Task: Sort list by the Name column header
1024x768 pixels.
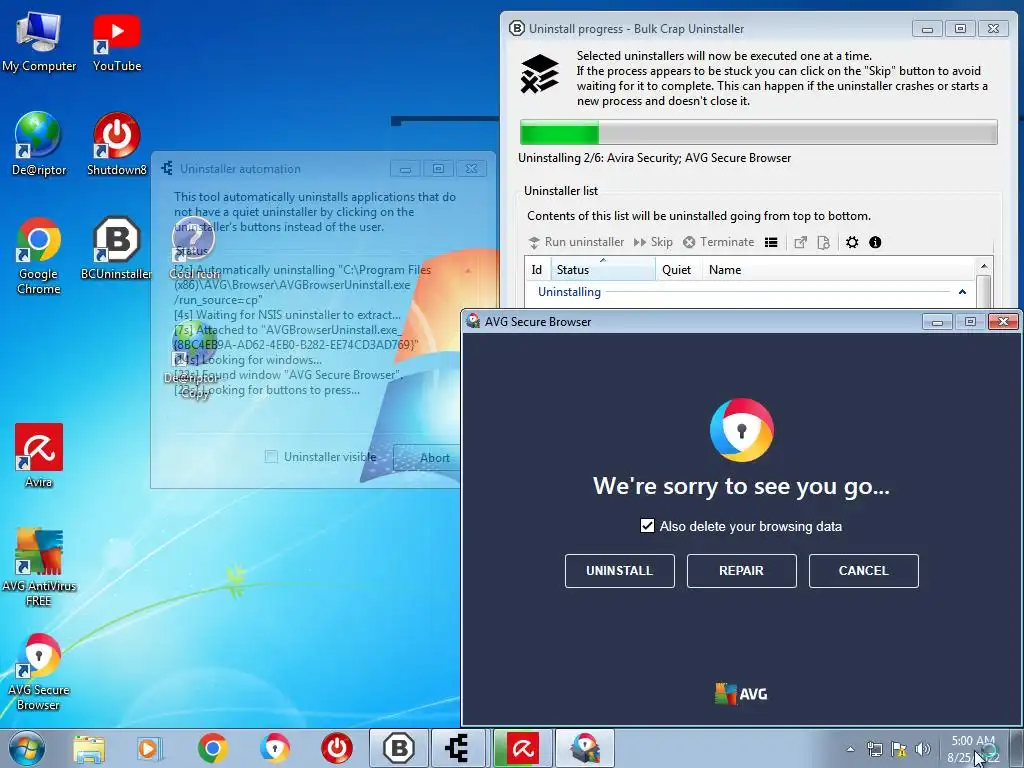Action: coord(839,270)
